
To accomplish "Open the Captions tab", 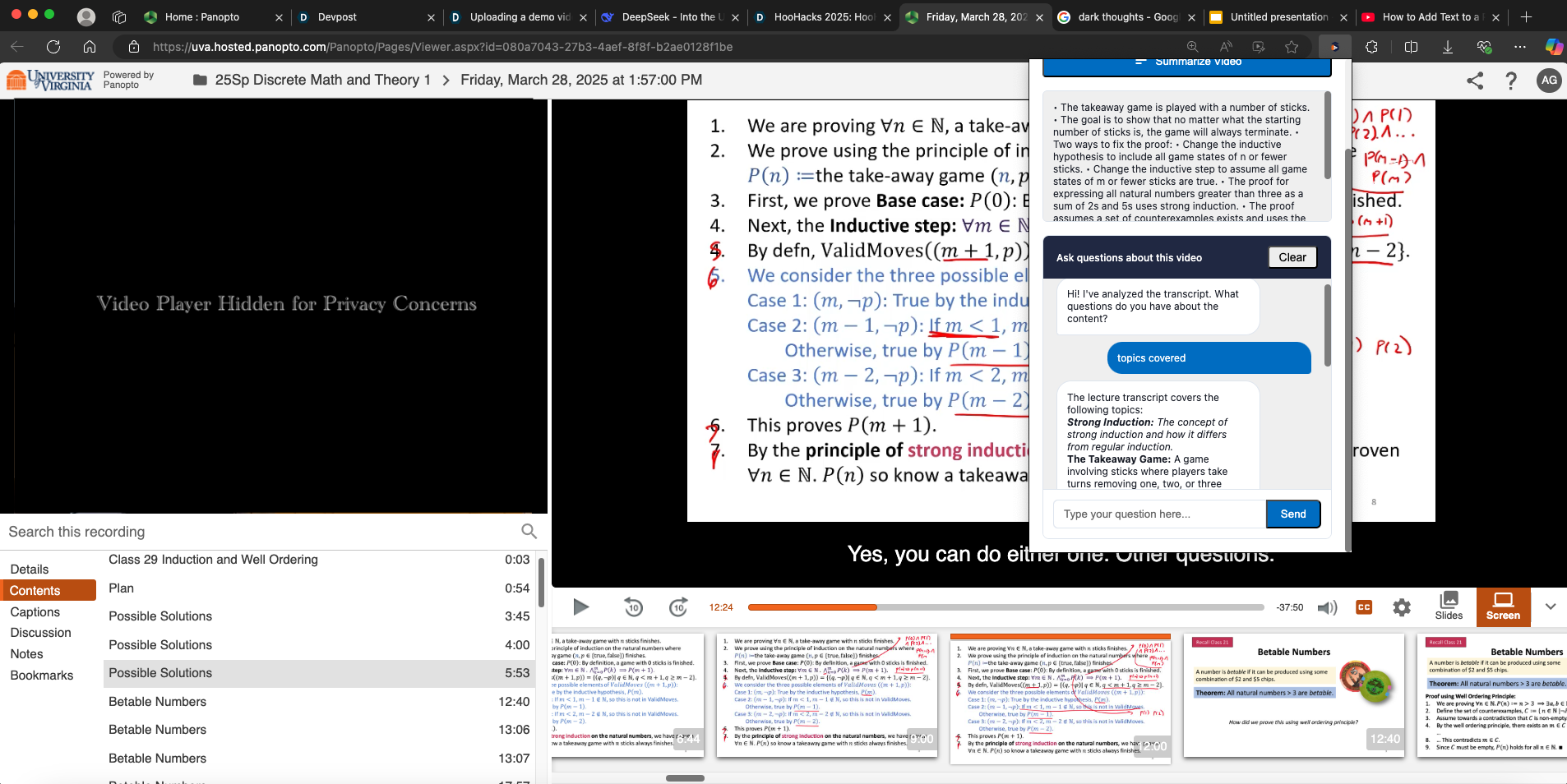I will coord(35,612).
